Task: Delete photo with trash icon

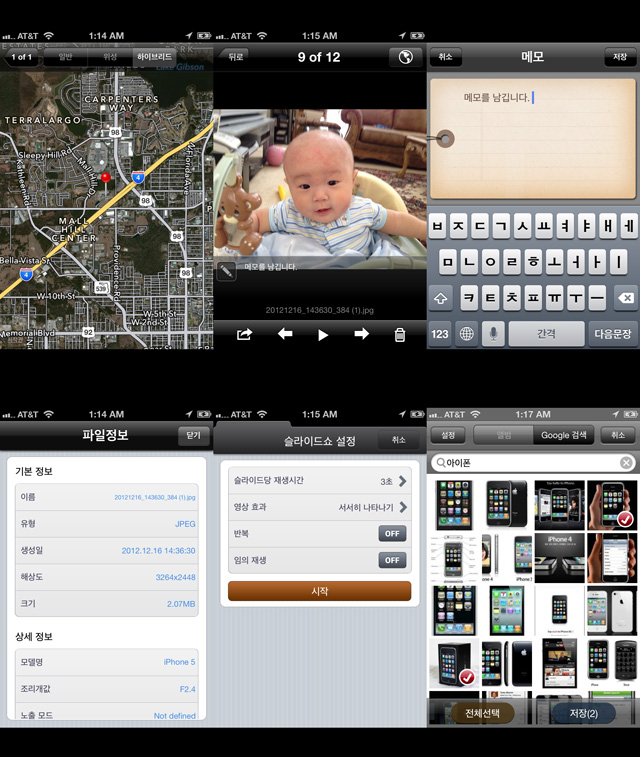Action: tap(400, 335)
